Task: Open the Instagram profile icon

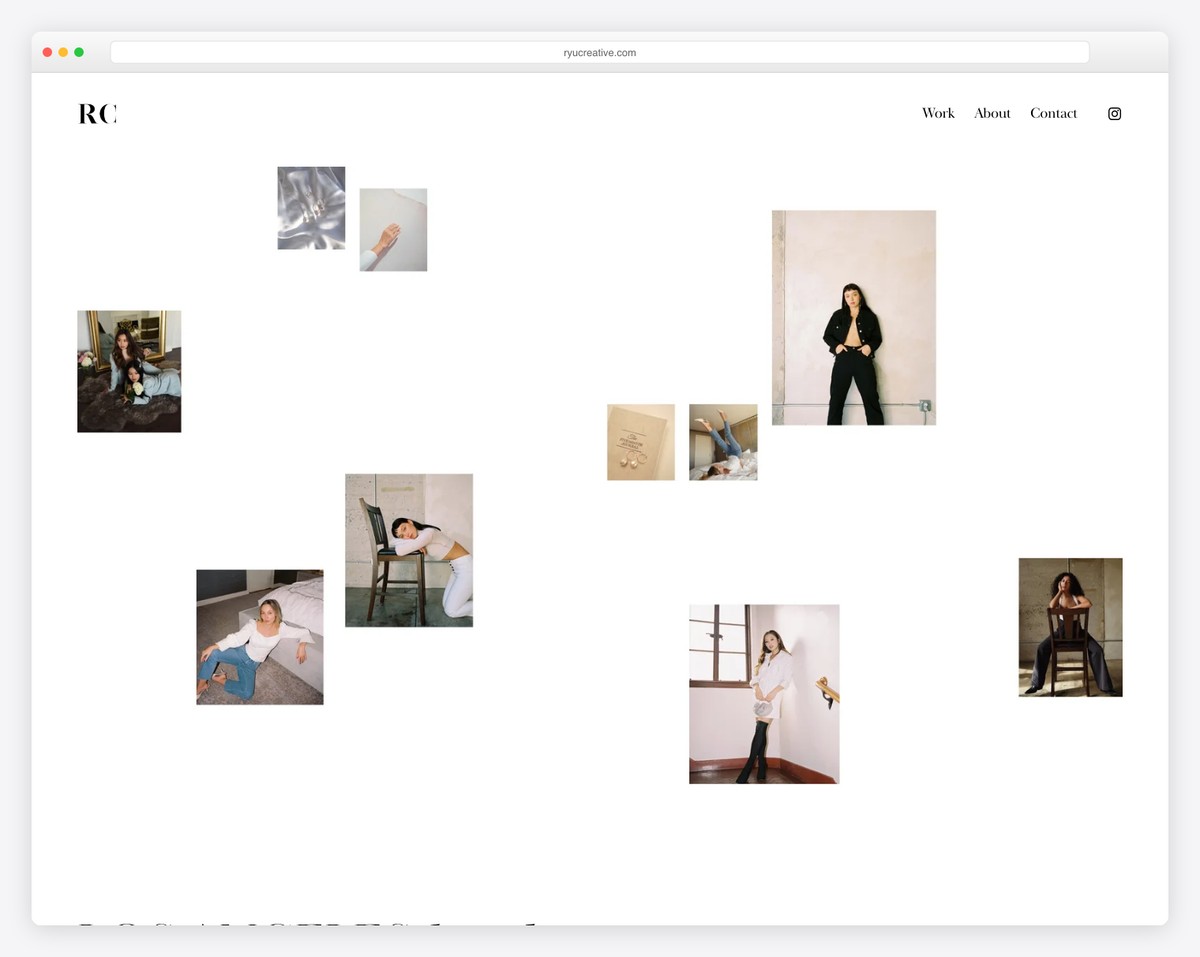Action: tap(1114, 113)
